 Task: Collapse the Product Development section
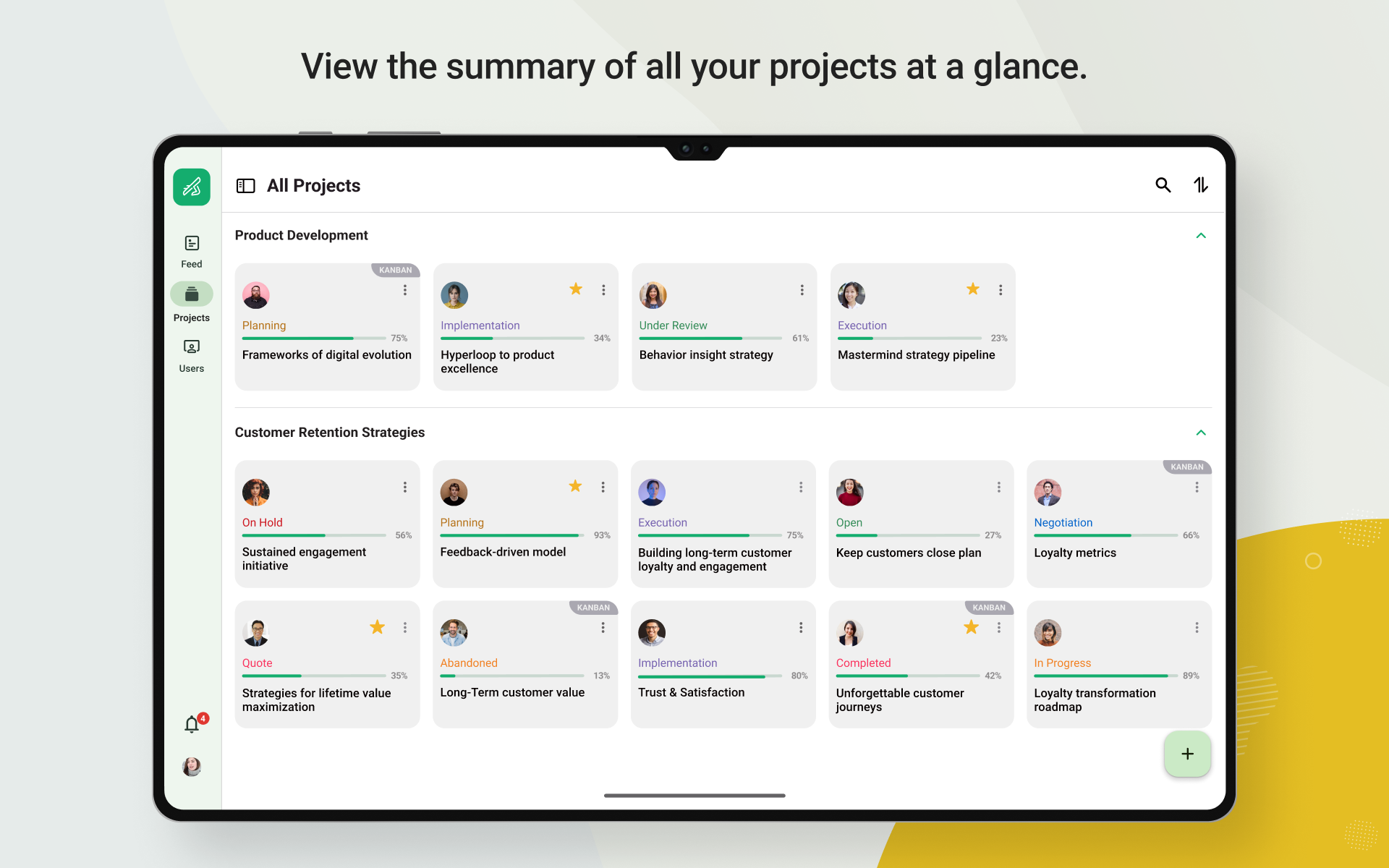pos(1201,235)
